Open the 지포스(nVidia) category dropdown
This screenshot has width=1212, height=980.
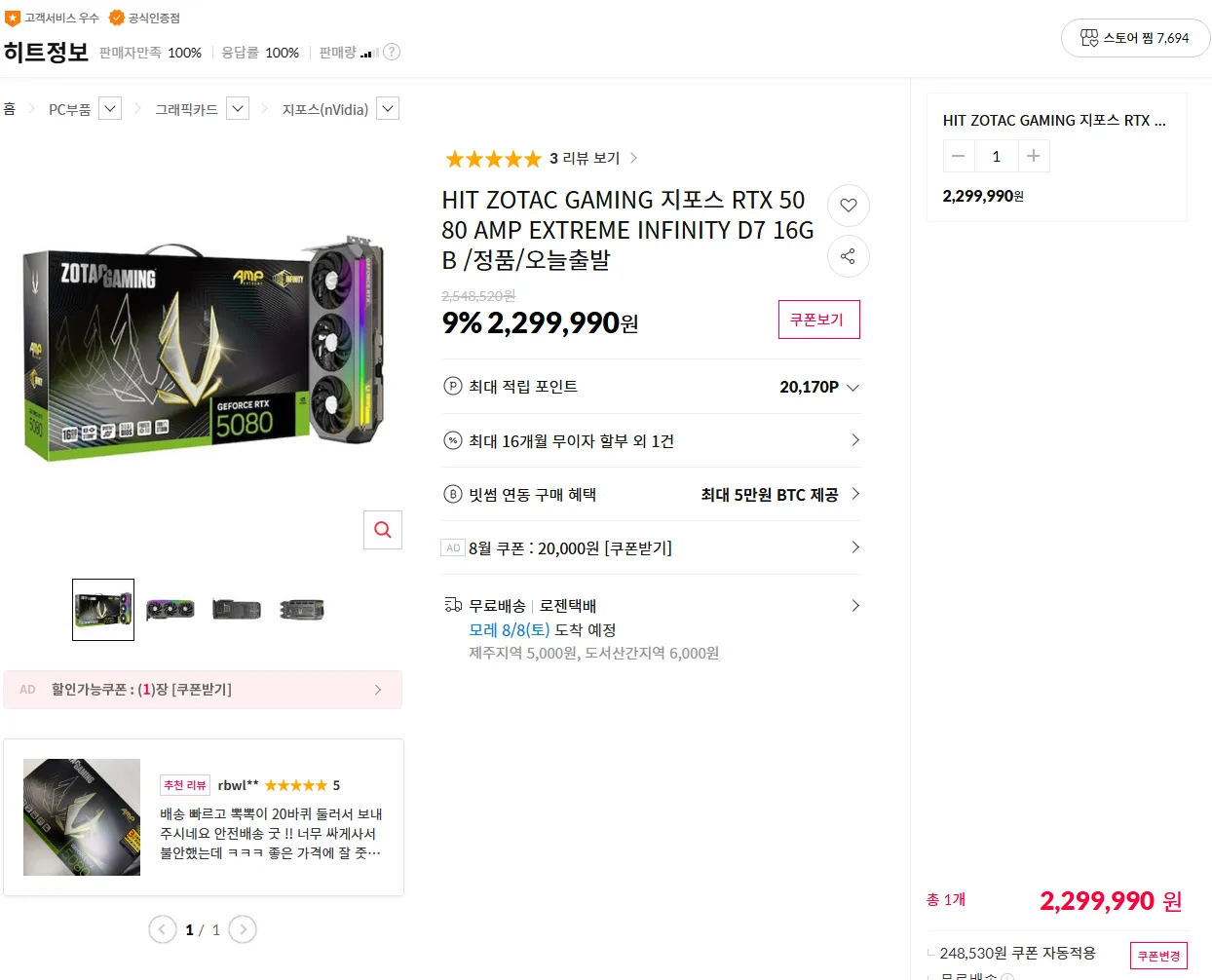pyautogui.click(x=388, y=108)
